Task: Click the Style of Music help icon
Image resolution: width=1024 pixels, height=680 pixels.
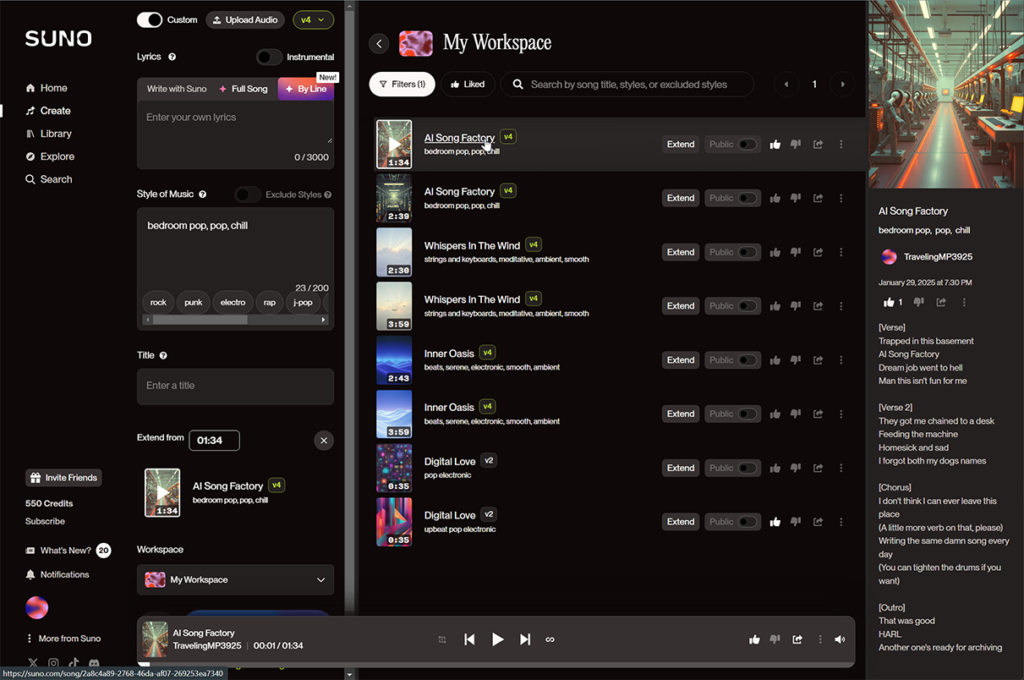Action: click(202, 194)
